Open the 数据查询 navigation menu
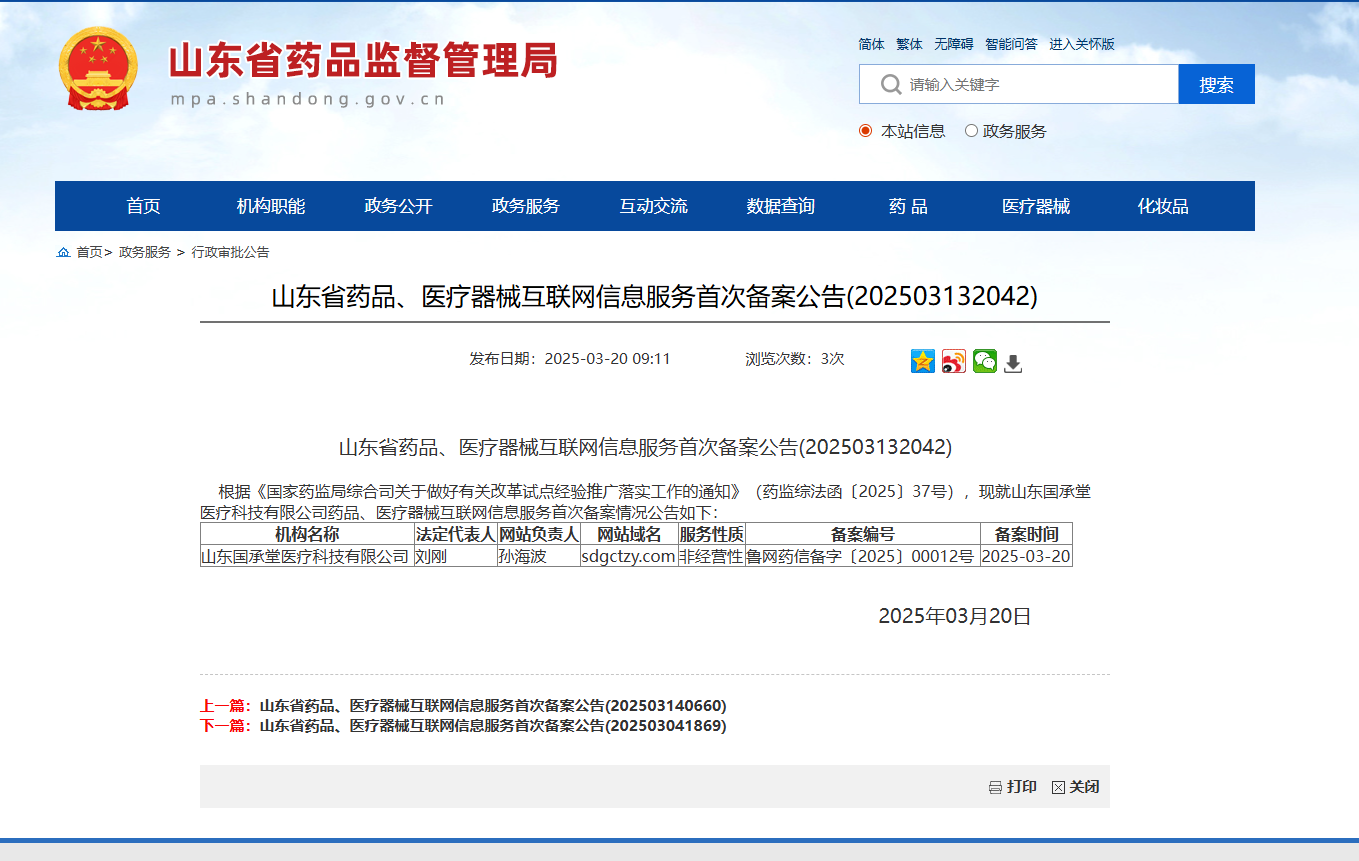The image size is (1359, 861). coord(780,205)
